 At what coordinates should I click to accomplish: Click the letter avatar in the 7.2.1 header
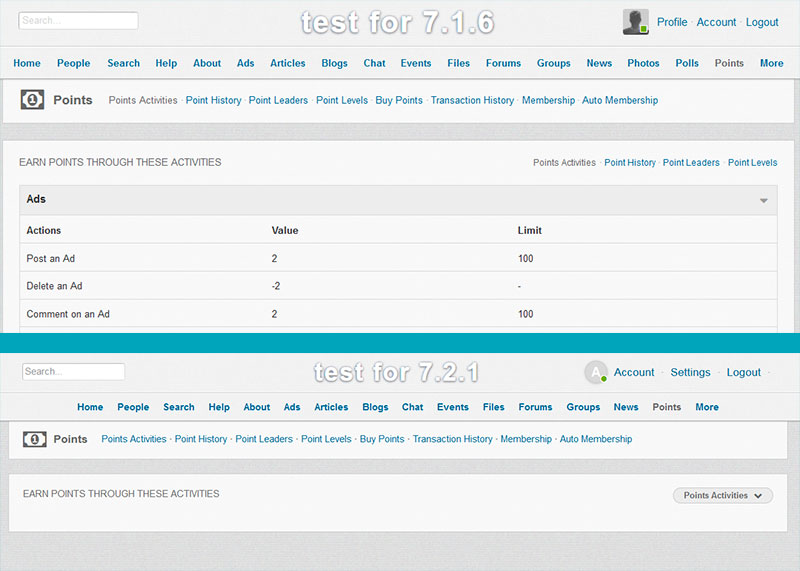click(596, 372)
